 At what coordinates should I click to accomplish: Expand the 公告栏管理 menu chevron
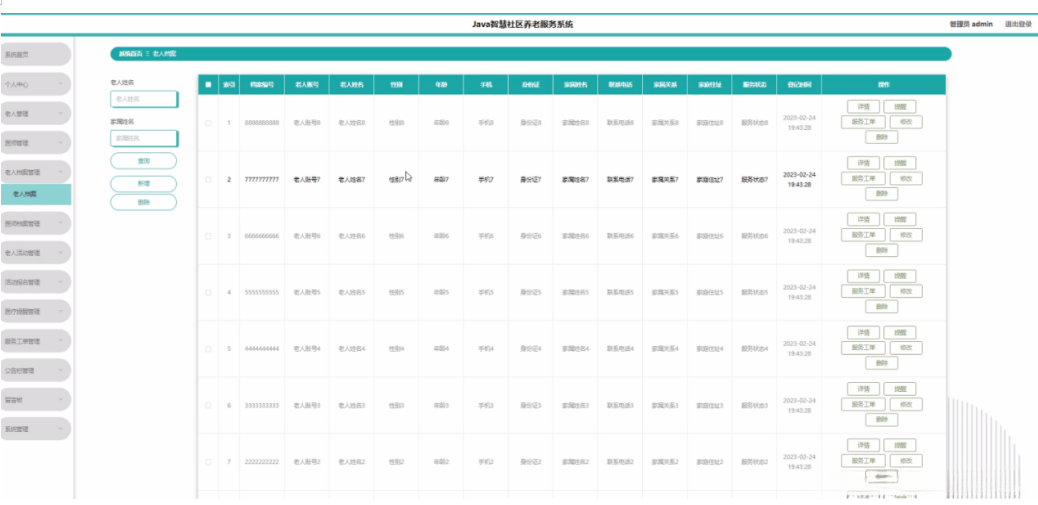pos(60,371)
